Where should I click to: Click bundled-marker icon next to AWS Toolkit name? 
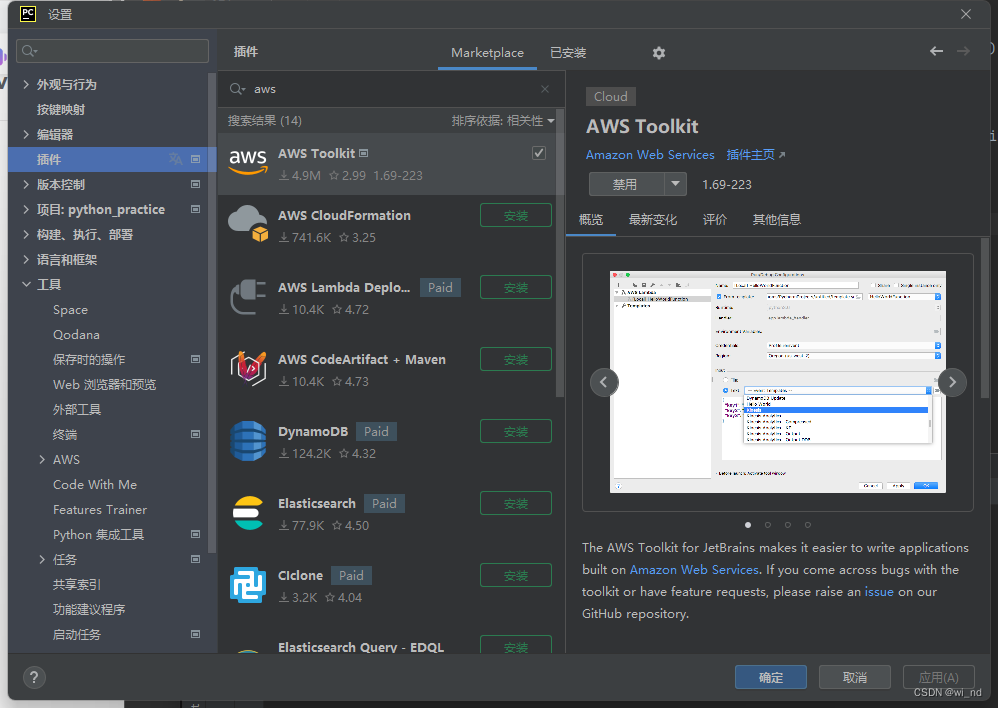(363, 153)
